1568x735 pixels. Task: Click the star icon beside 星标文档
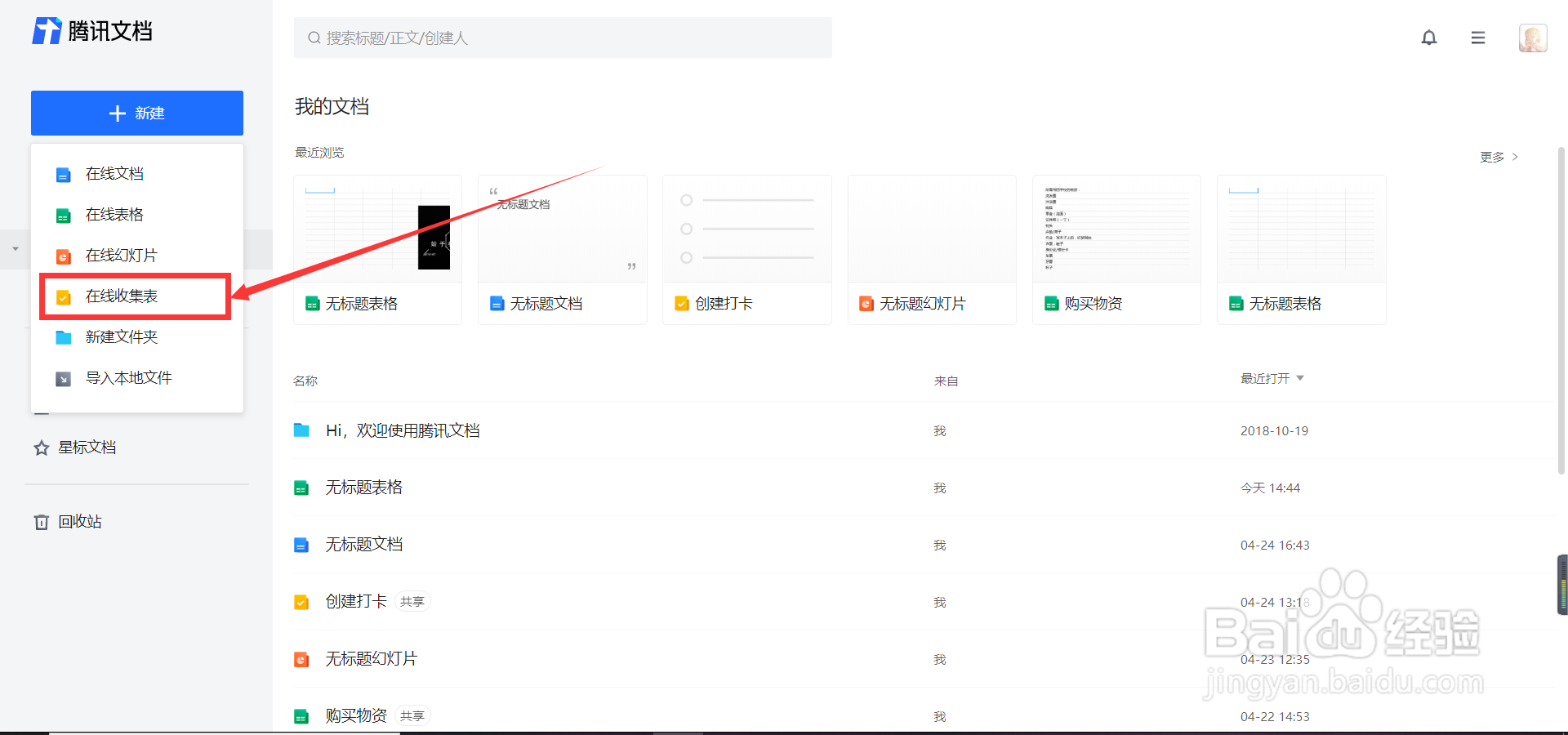tap(42, 448)
